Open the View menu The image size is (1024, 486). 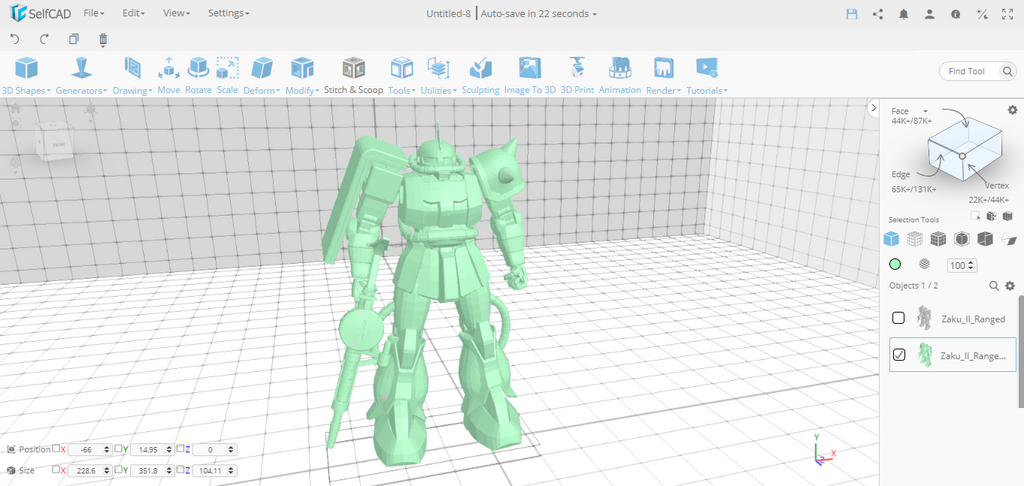click(x=176, y=13)
